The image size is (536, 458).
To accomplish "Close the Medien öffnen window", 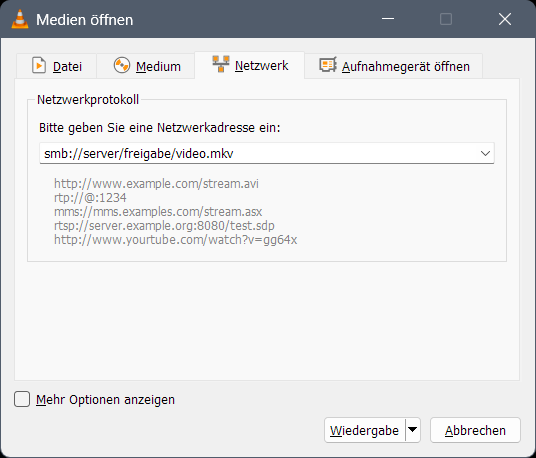I will pyautogui.click(x=505, y=19).
